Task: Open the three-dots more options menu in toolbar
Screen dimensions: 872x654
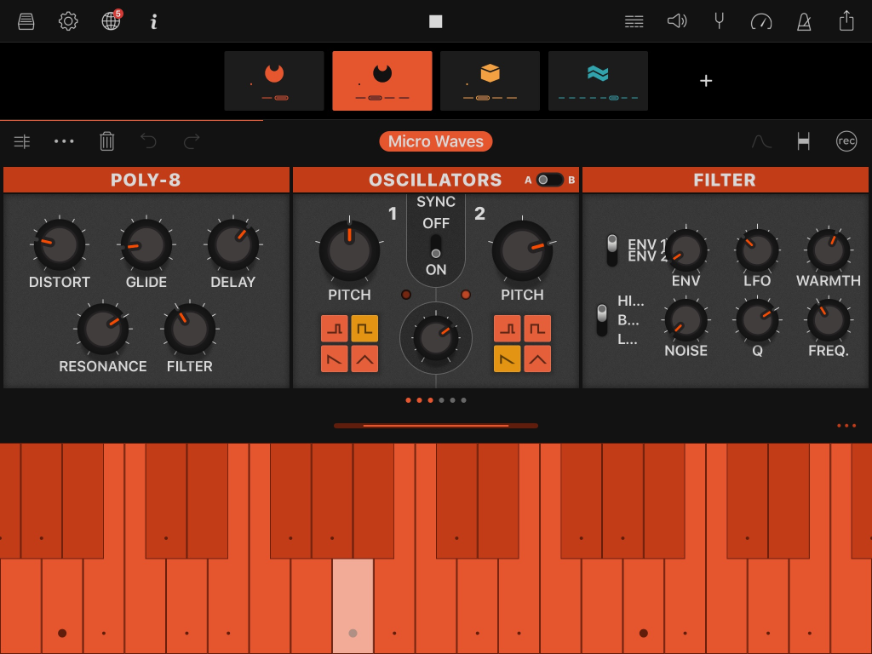Action: 64,141
